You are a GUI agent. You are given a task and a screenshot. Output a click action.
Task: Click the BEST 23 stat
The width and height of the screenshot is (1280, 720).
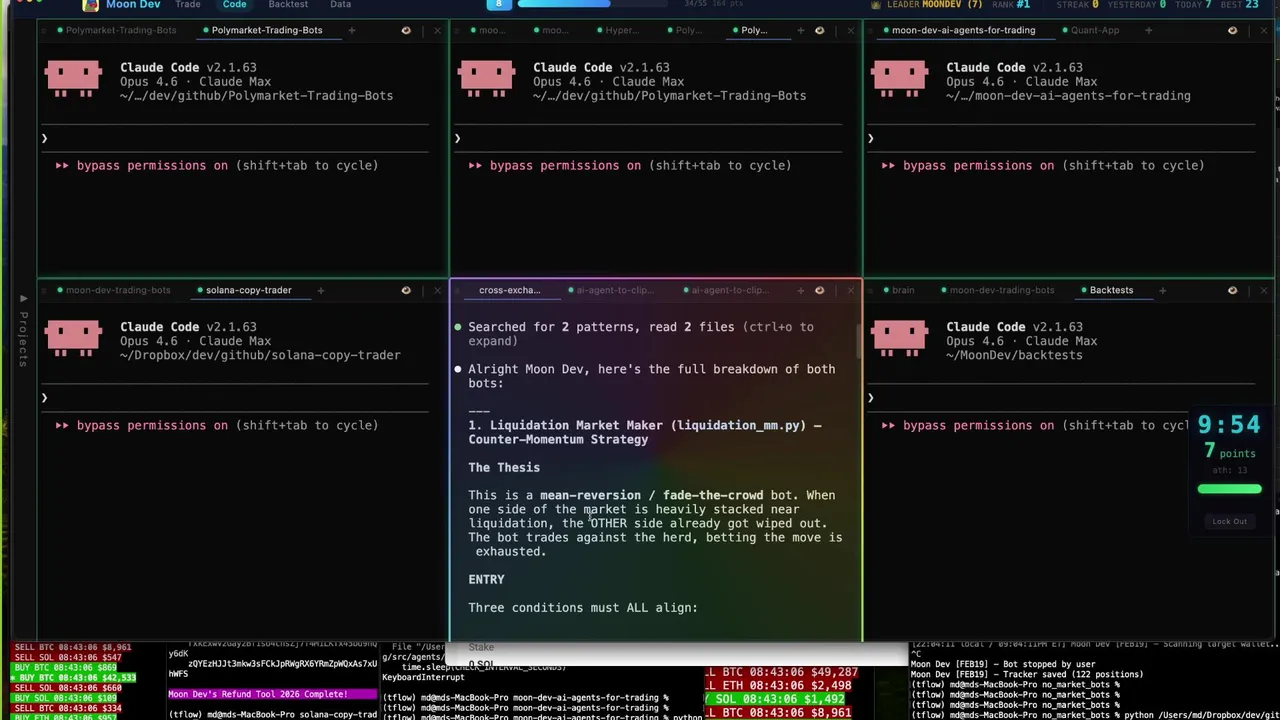pos(1239,5)
